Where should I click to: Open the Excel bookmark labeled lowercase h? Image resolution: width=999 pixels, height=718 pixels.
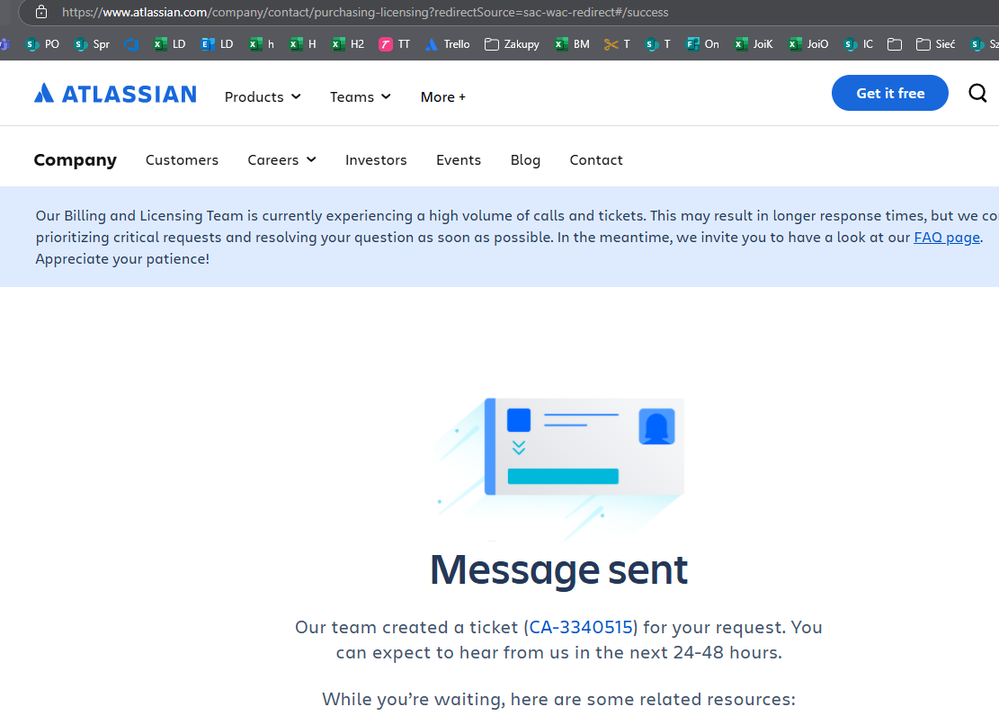tap(261, 44)
